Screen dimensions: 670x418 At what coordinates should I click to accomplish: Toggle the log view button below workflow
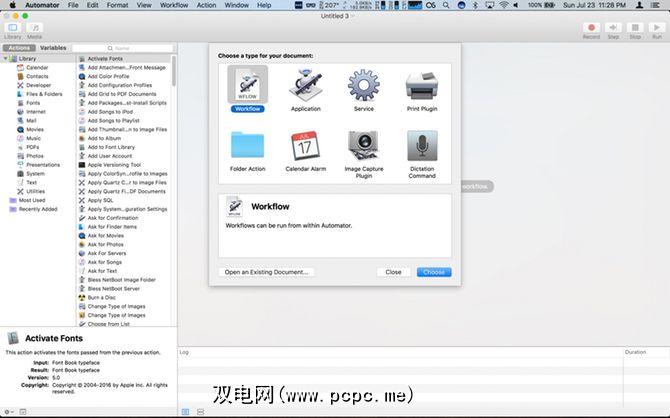click(185, 412)
